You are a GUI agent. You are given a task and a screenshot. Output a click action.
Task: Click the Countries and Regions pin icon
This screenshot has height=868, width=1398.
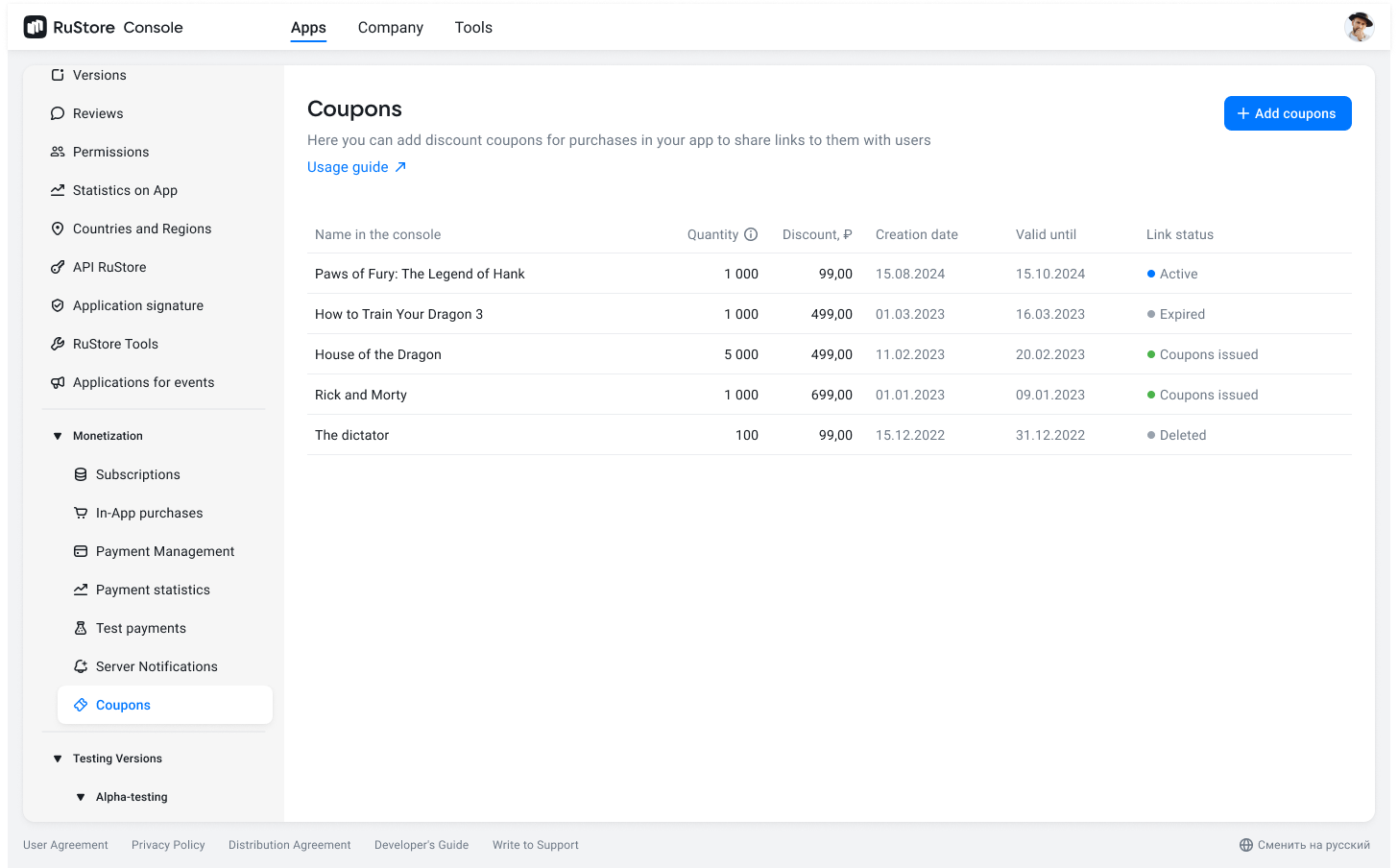pos(58,229)
